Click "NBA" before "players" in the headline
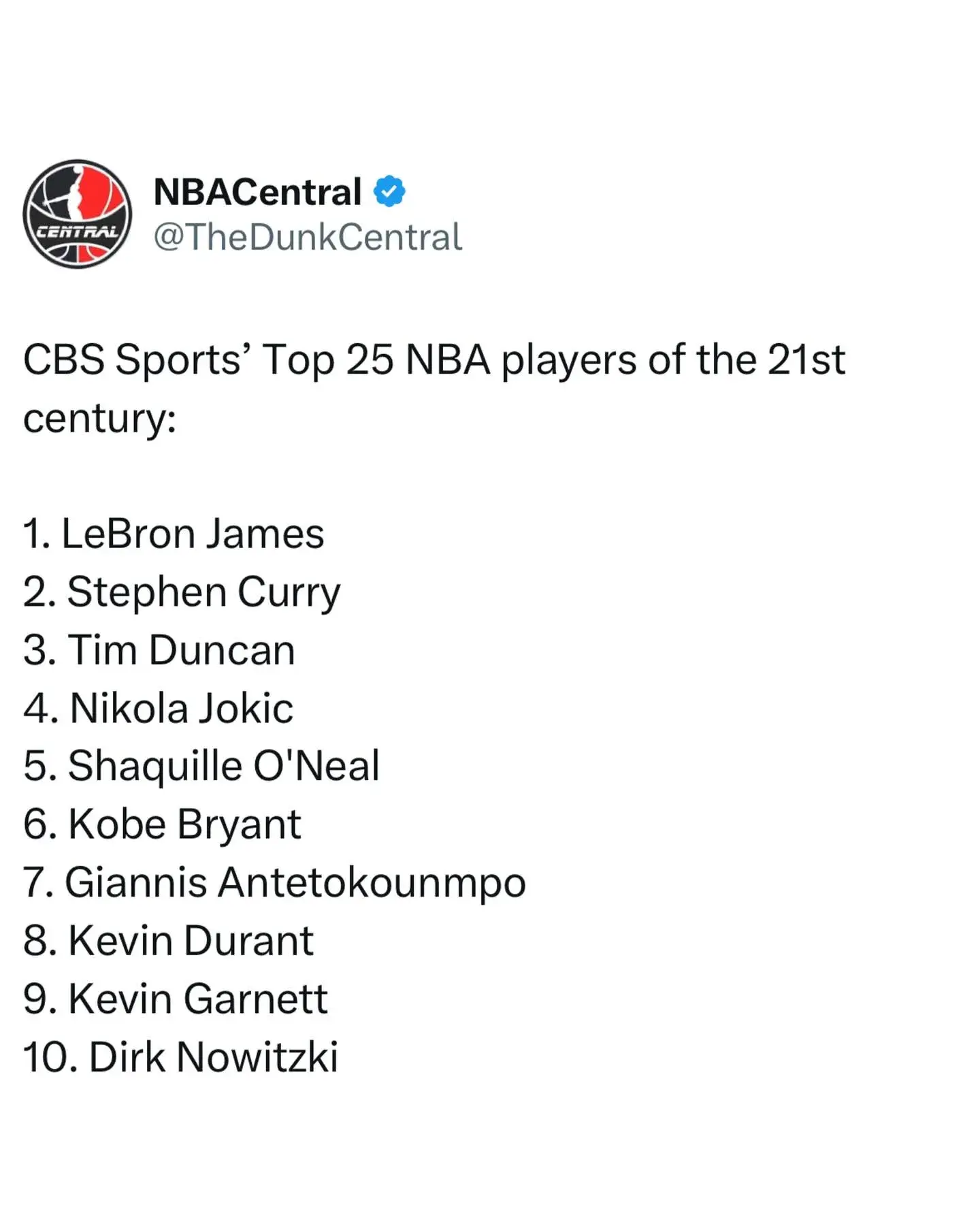Viewport: 980px width, 1224px height. coord(447,359)
